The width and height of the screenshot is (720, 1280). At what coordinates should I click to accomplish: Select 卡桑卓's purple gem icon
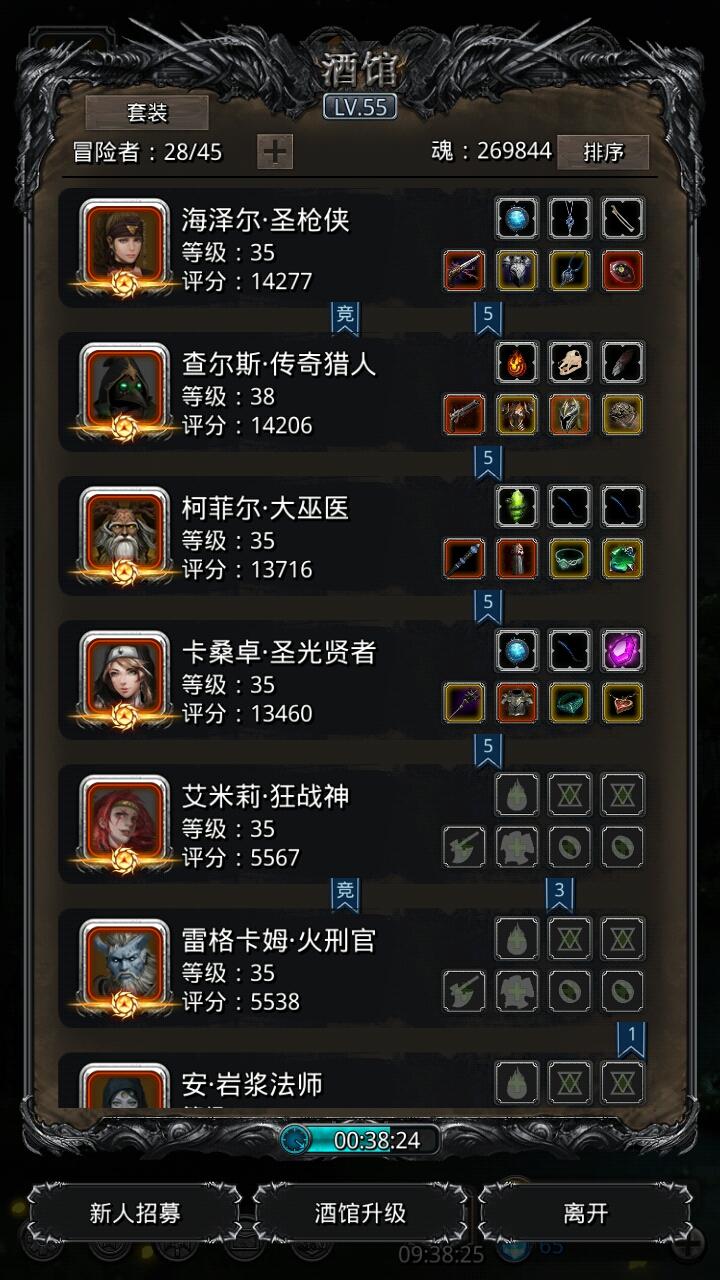(623, 650)
